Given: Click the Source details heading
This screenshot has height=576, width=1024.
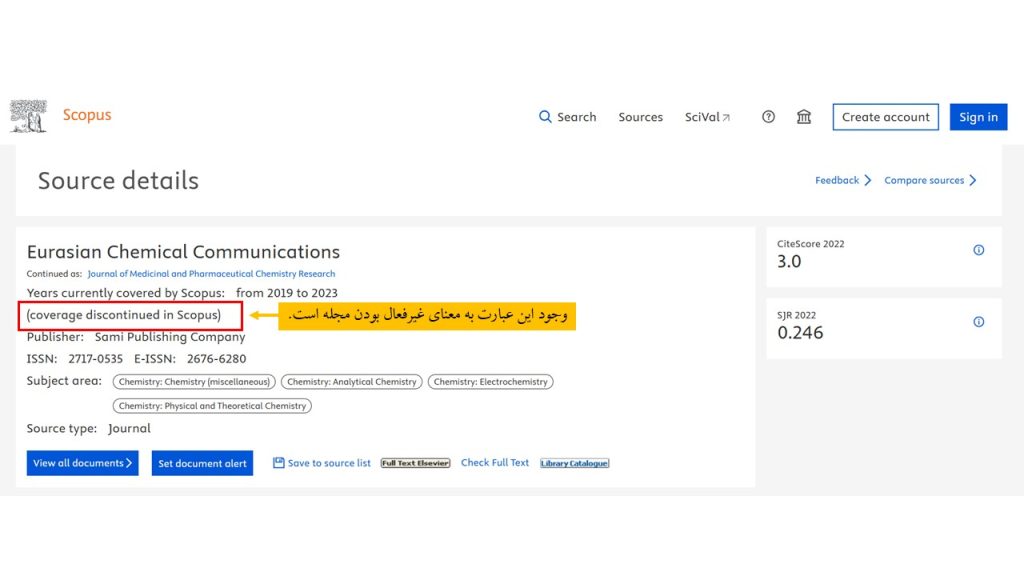Looking at the screenshot, I should pos(118,181).
